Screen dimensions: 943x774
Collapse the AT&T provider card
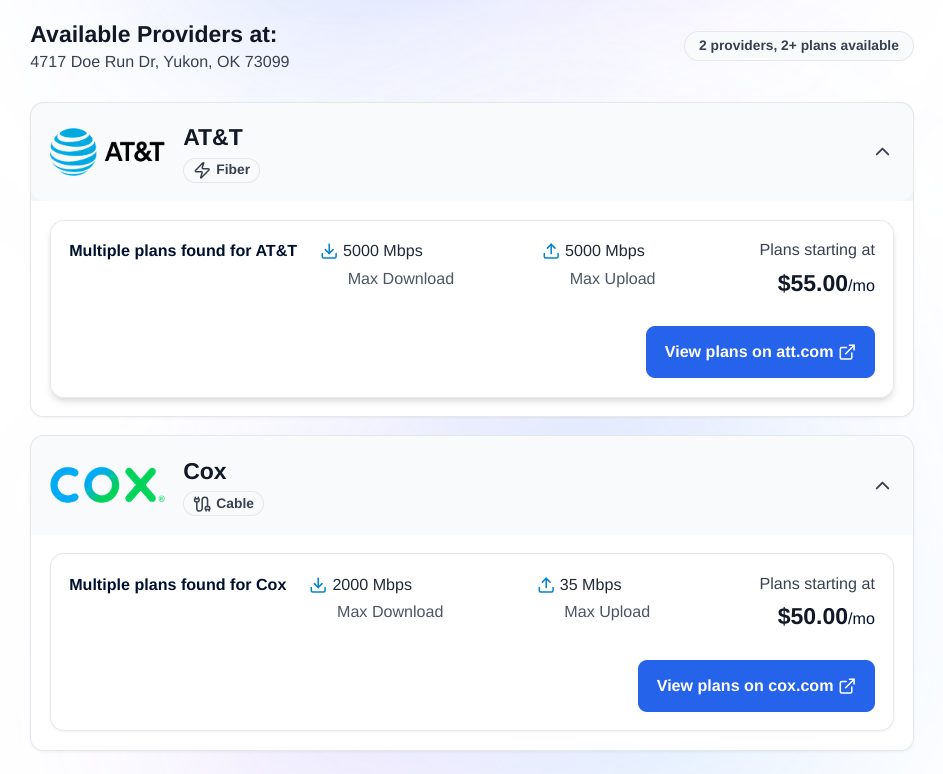pos(882,151)
